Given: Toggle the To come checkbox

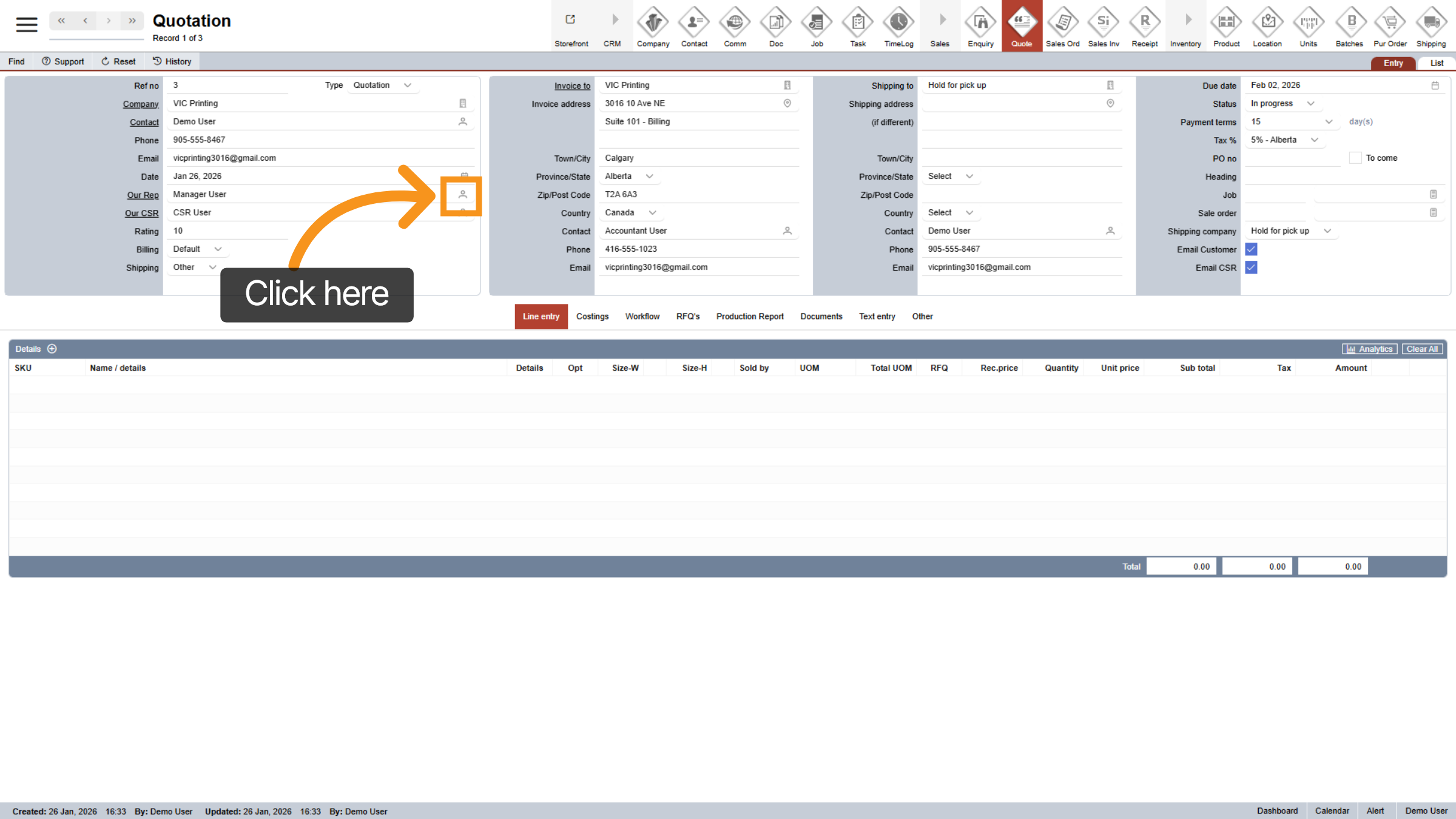Looking at the screenshot, I should [x=1355, y=158].
